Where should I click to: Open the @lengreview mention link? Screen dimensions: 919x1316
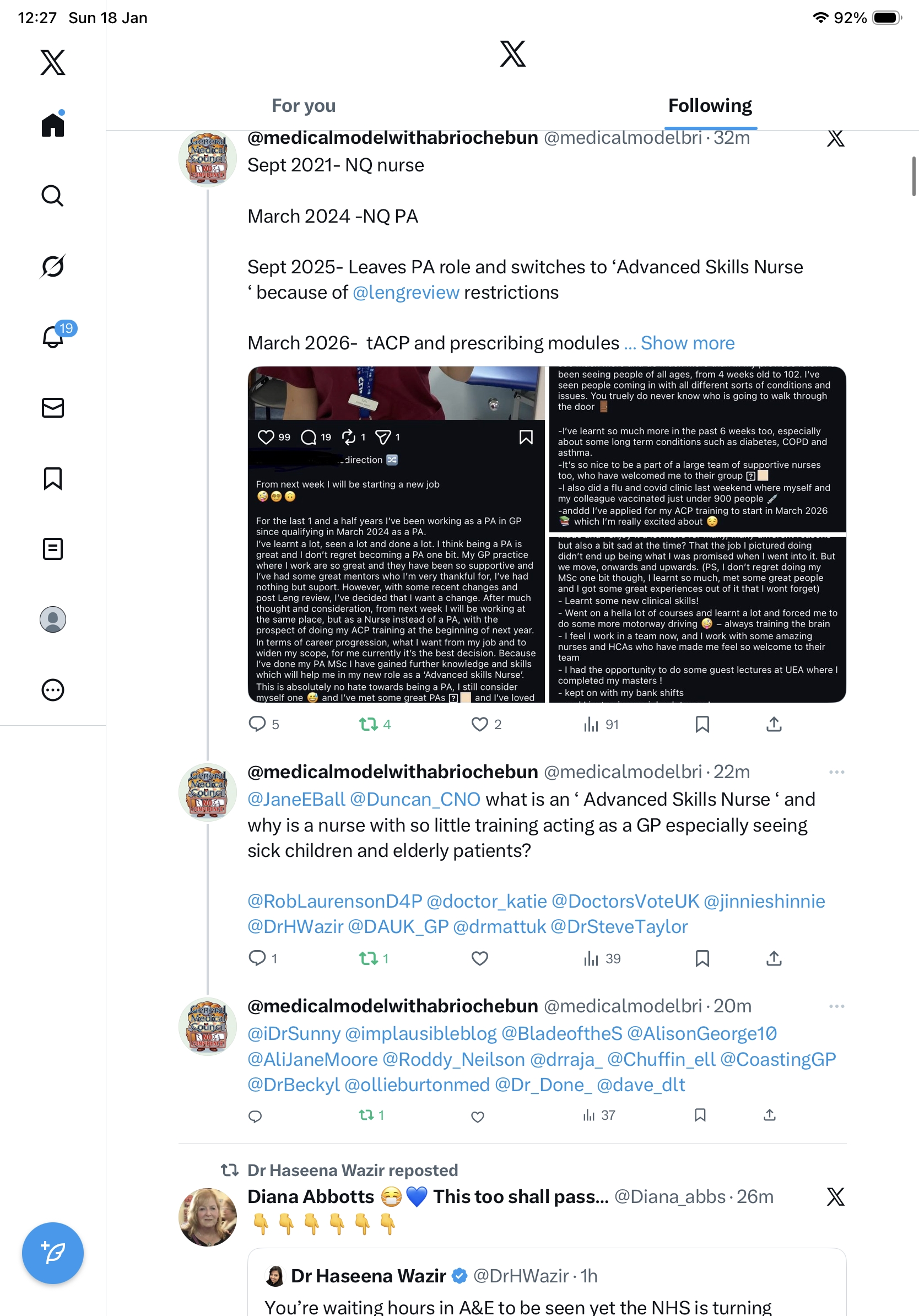click(406, 292)
